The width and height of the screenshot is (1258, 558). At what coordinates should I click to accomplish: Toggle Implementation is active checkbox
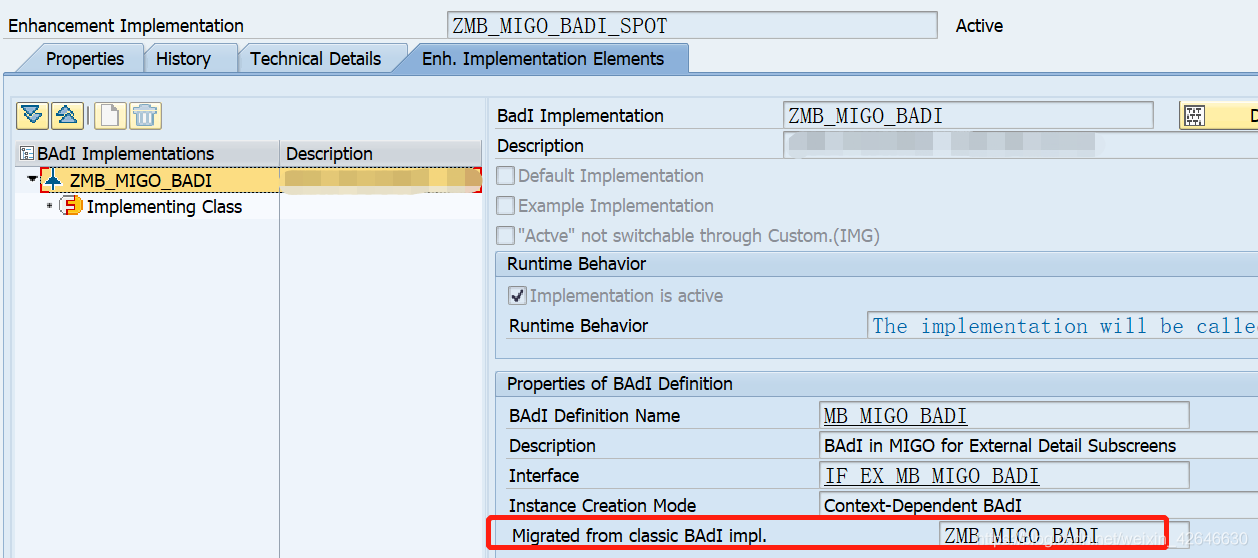517,296
